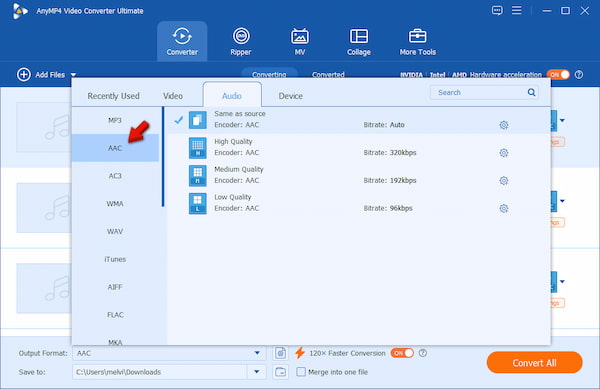Select iTunes format in sidebar
Screen dimensions: 600x389
point(115,259)
